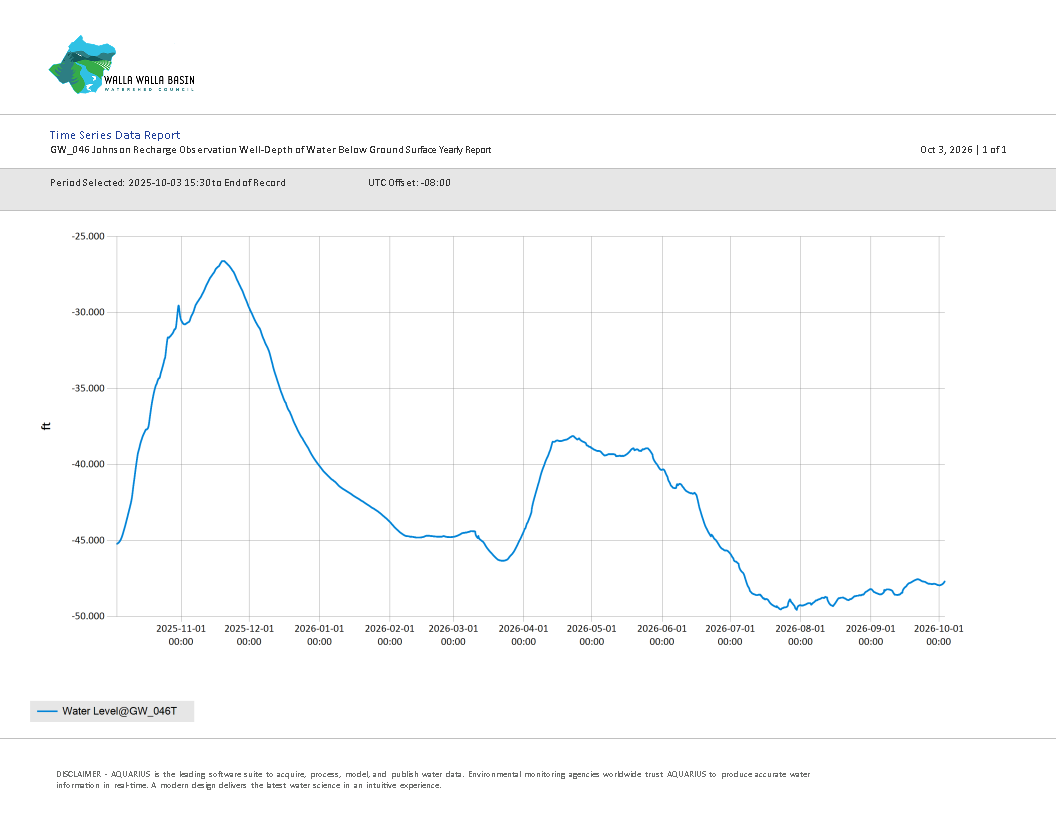Click the 2026-06-01 x-axis date label
1056x816 pixels.
662,635
